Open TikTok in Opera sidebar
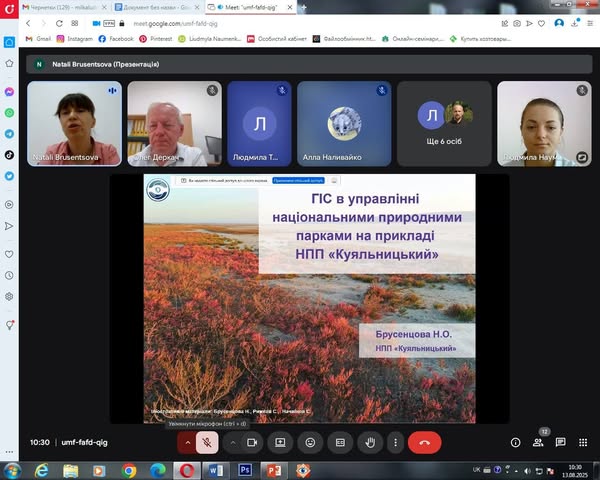Screen dimensions: 600x480 9,155
